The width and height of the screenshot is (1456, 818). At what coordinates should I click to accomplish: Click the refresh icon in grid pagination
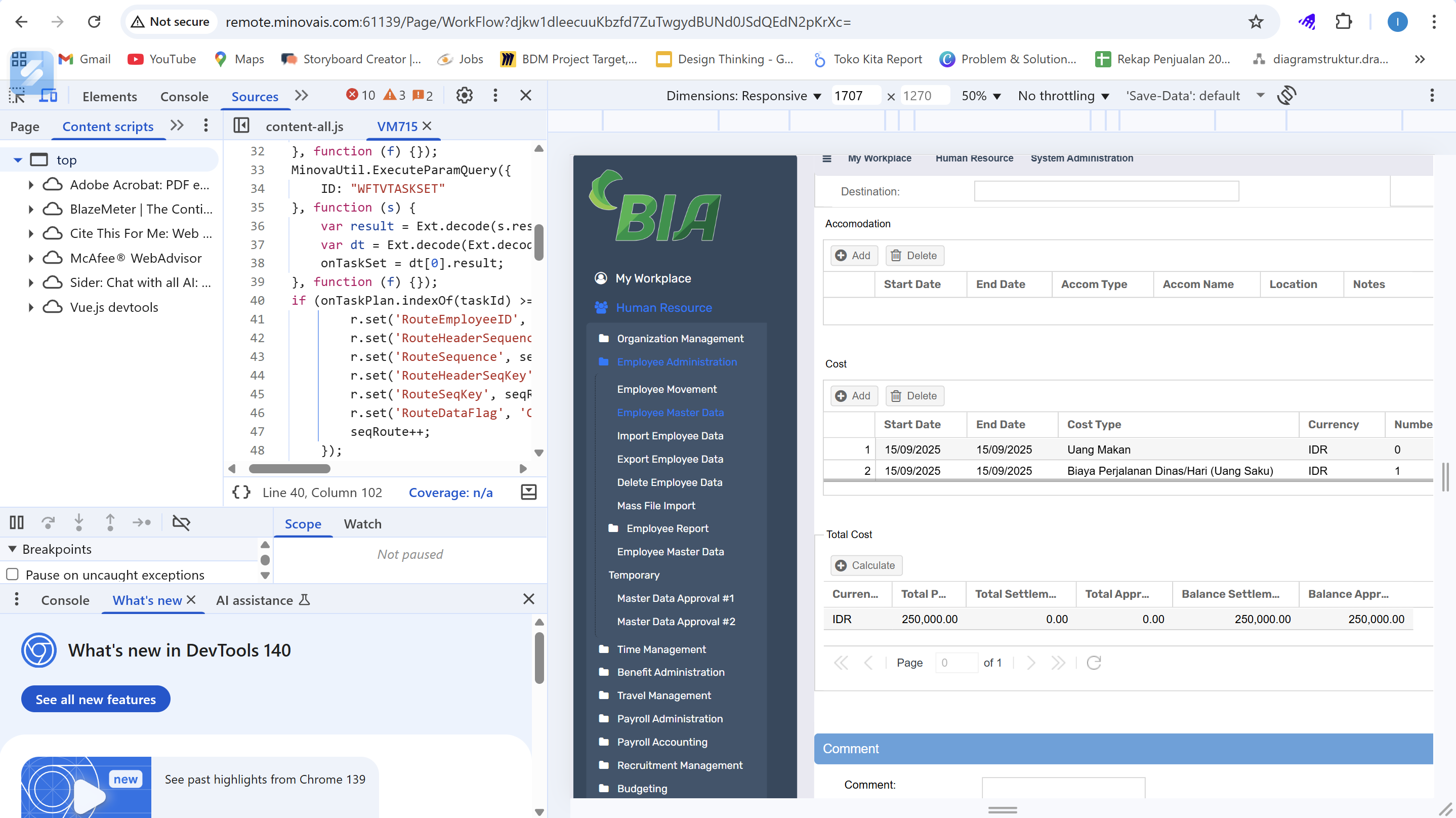pyautogui.click(x=1094, y=663)
